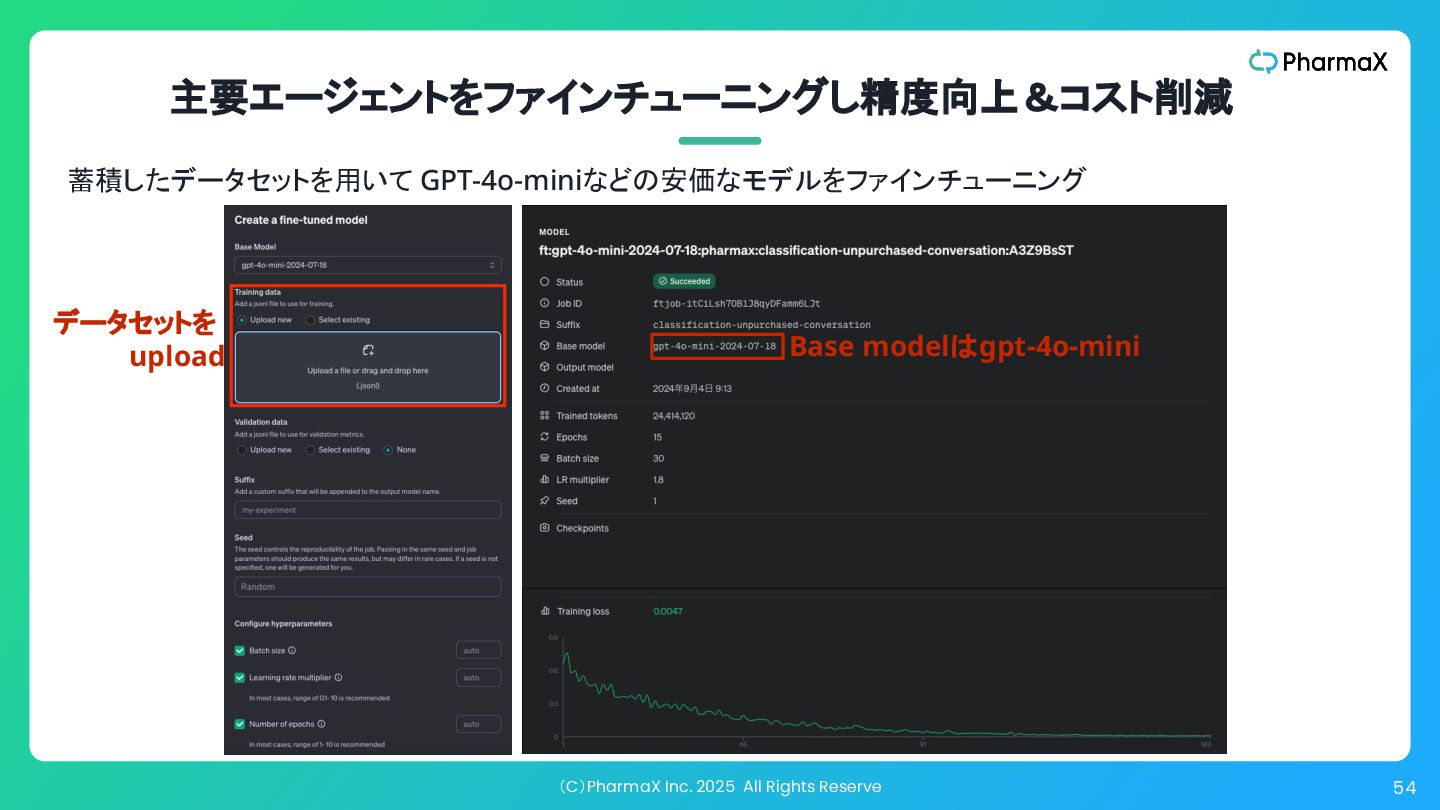
Task: Click the info icon beside Number of epochs
Action: point(322,724)
